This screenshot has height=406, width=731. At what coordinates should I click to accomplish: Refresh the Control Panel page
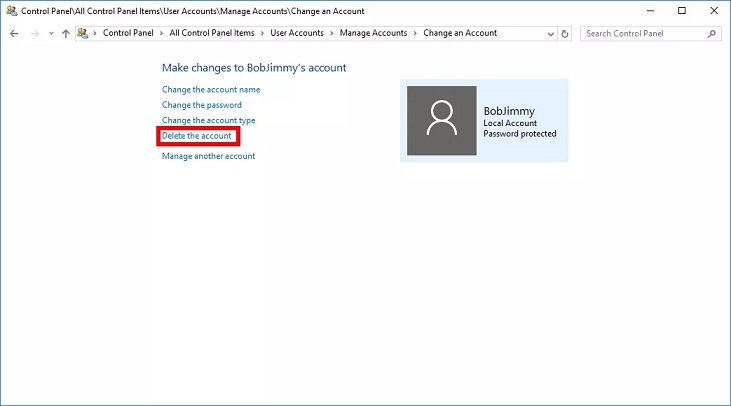565,33
